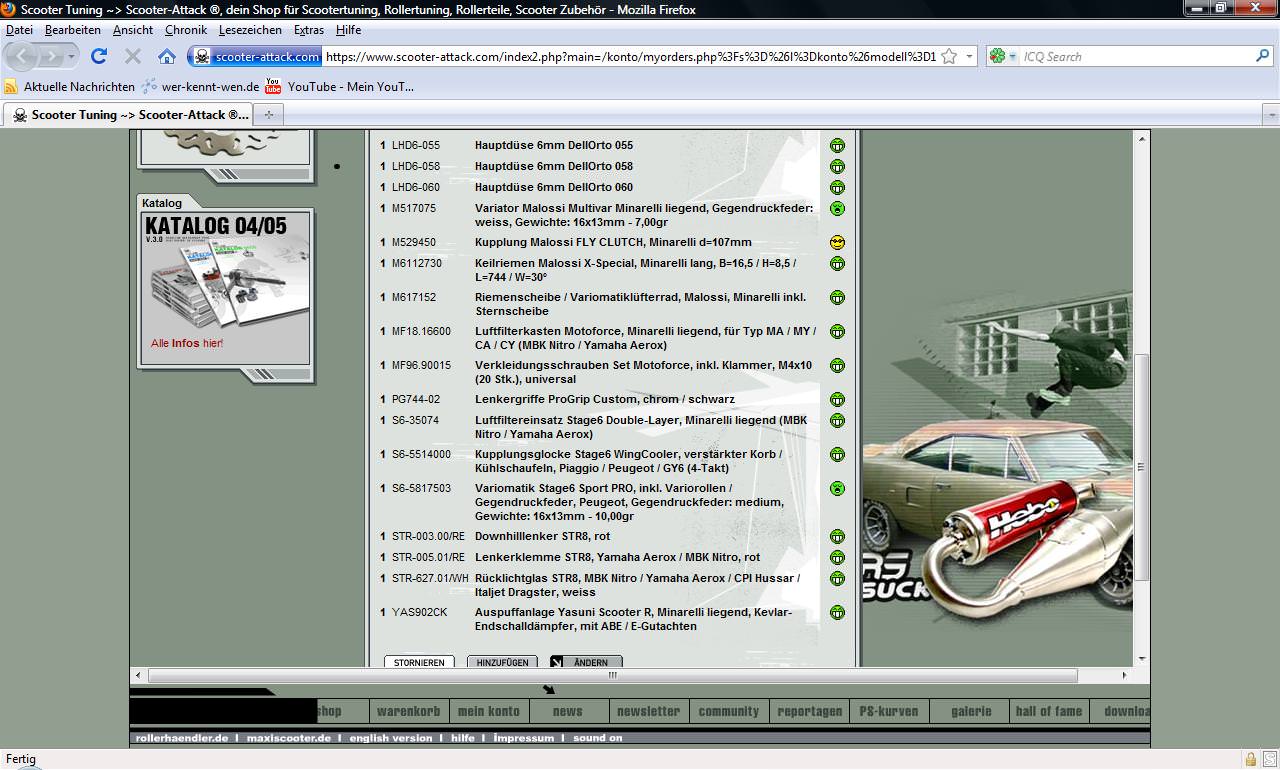Open the wer-kennt-wen.de bookmark
This screenshot has width=1280, height=770.
(201, 87)
